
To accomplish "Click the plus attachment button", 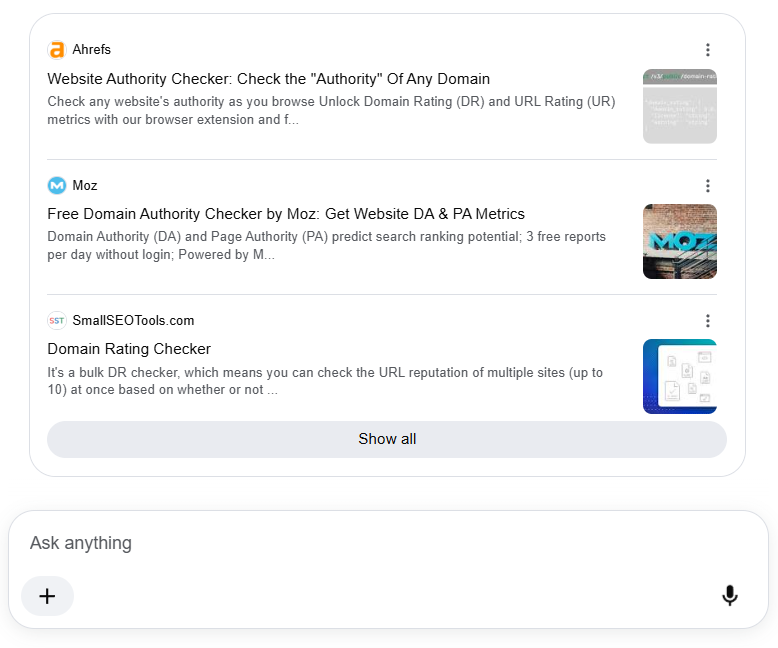I will click(x=47, y=596).
